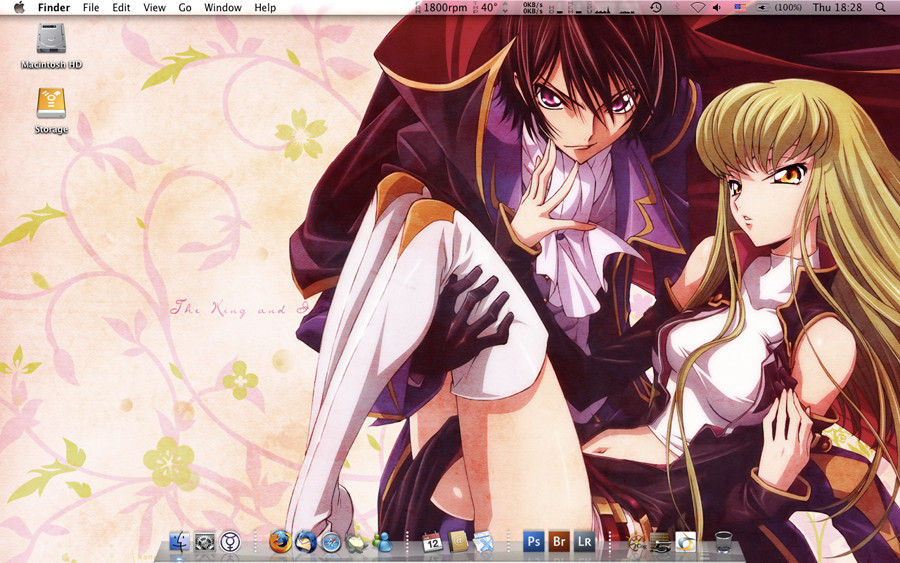This screenshot has width=900, height=563.
Task: Open the US flag input source menu
Action: [x=740, y=7]
